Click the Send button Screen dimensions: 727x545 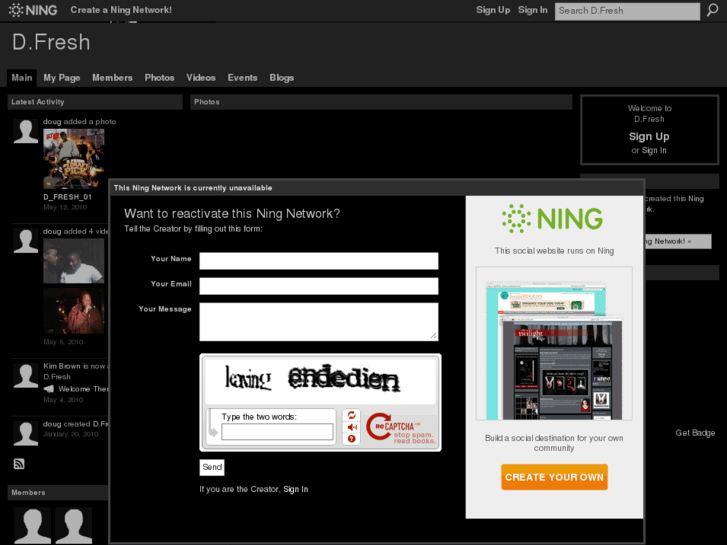tap(212, 467)
